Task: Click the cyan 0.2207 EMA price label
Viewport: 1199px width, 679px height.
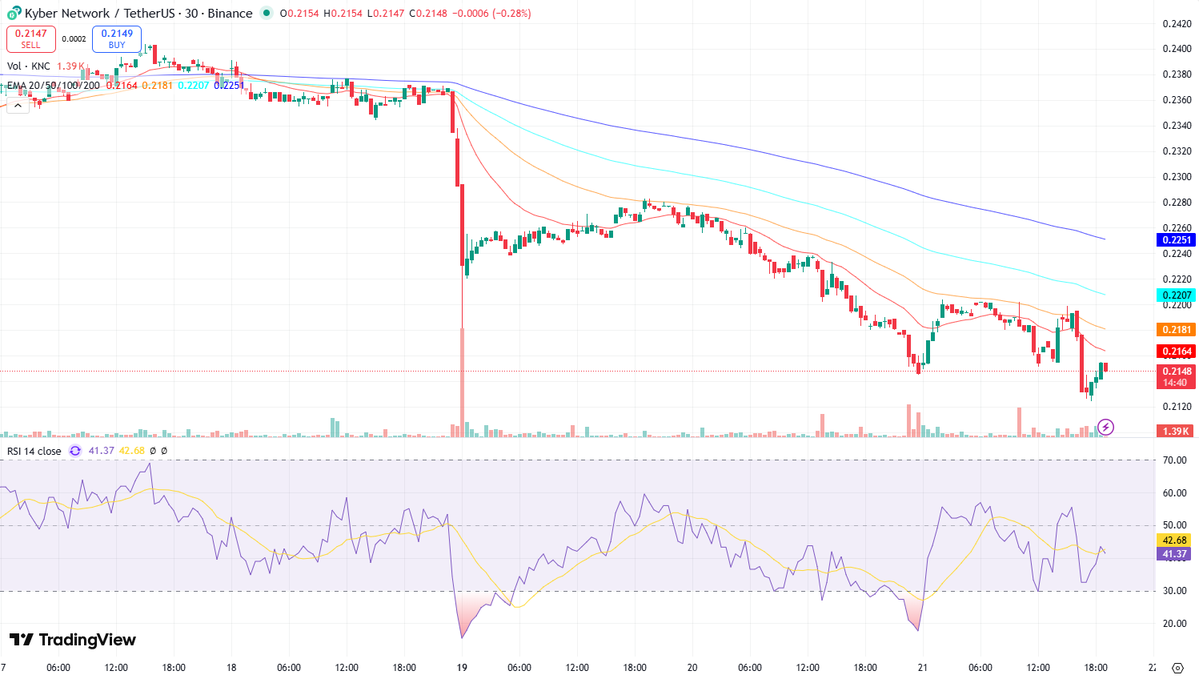Action: (x=1172, y=296)
